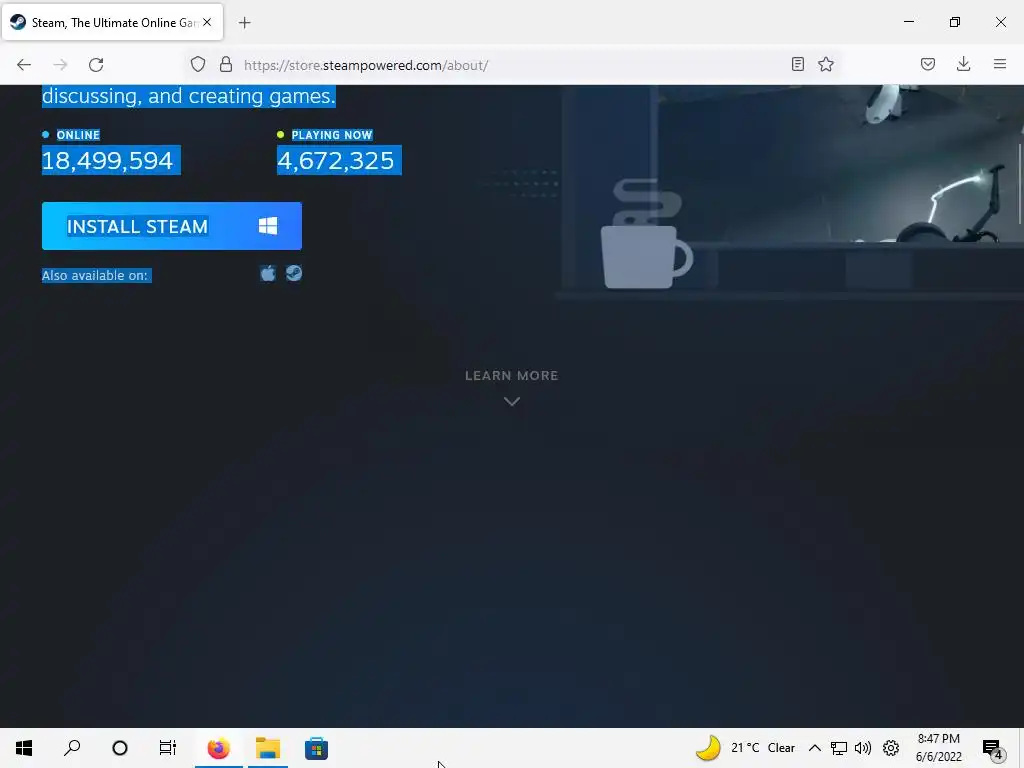Open Cortana circle icon

[120, 748]
